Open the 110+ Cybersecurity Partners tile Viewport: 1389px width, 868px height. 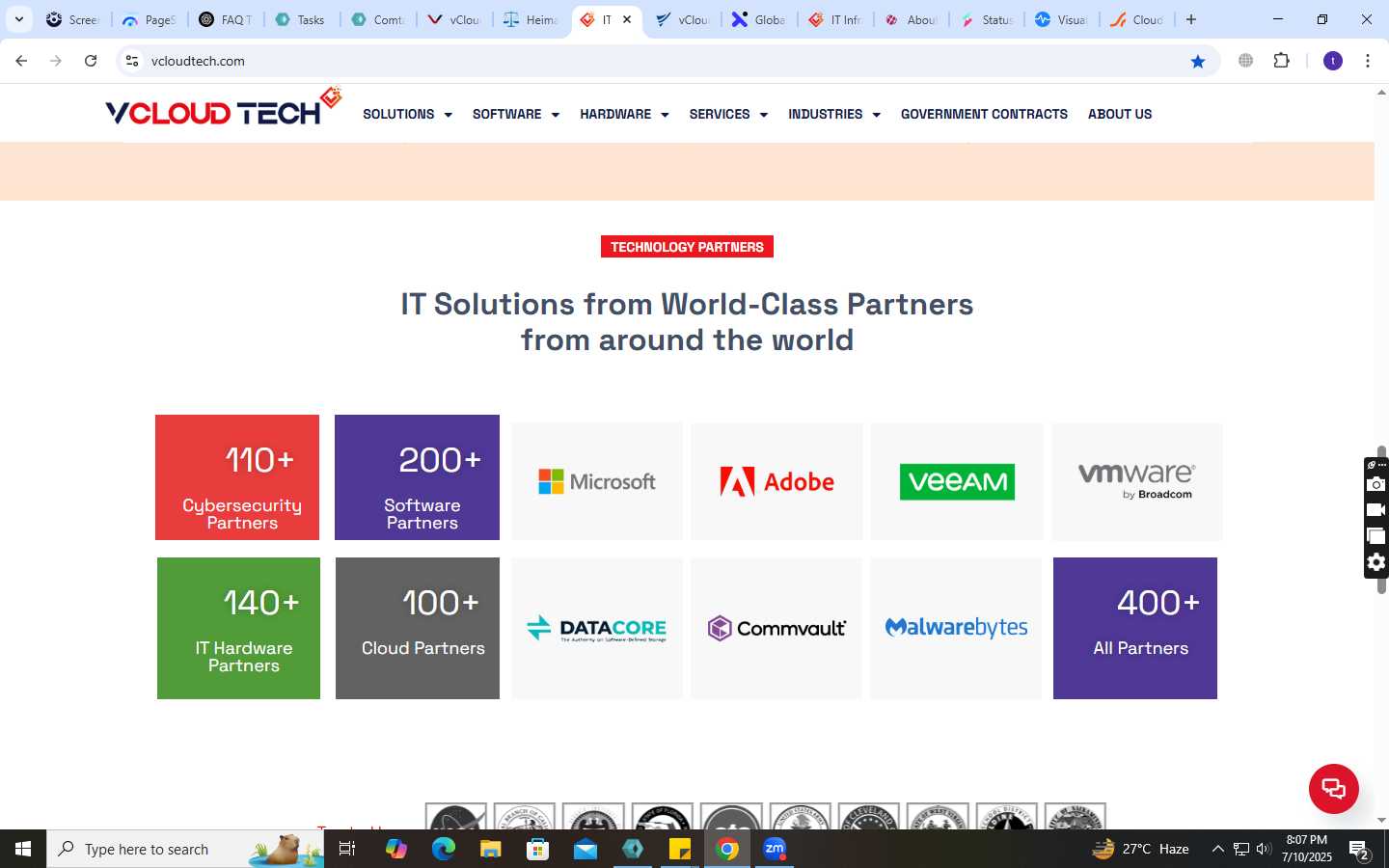pos(237,477)
